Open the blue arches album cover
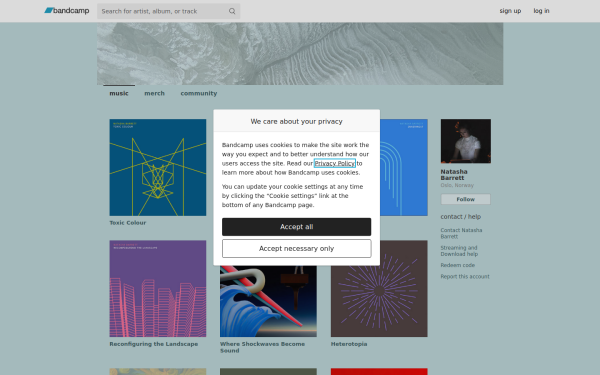This screenshot has height=375, width=600. point(404,167)
